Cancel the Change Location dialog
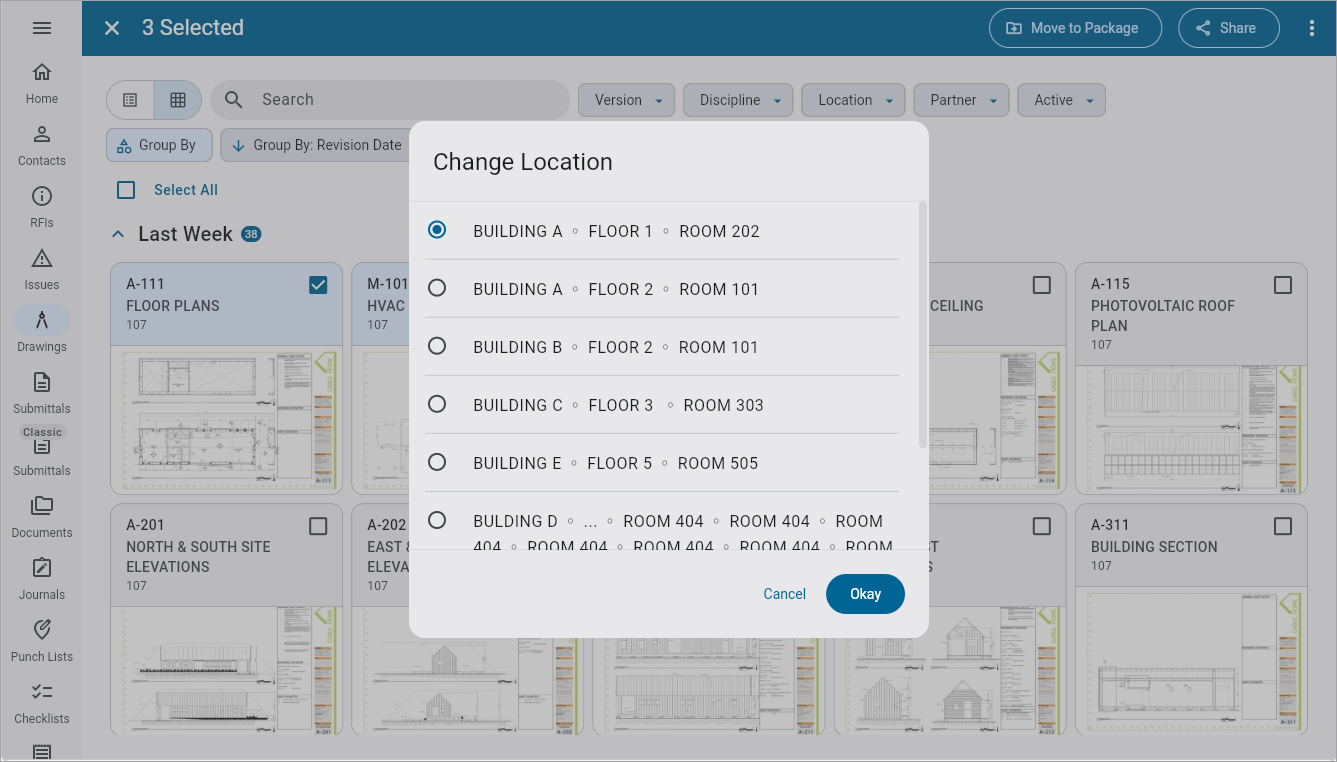Screen dimensions: 1337x762 (784, 594)
